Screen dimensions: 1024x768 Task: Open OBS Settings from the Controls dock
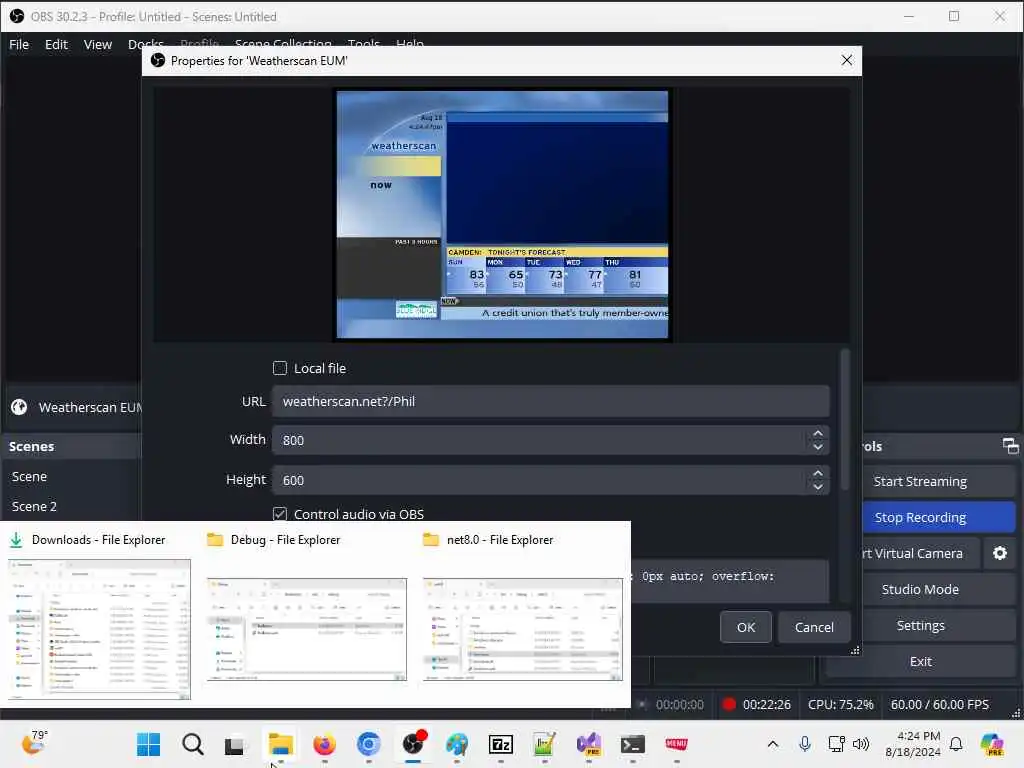[920, 626]
